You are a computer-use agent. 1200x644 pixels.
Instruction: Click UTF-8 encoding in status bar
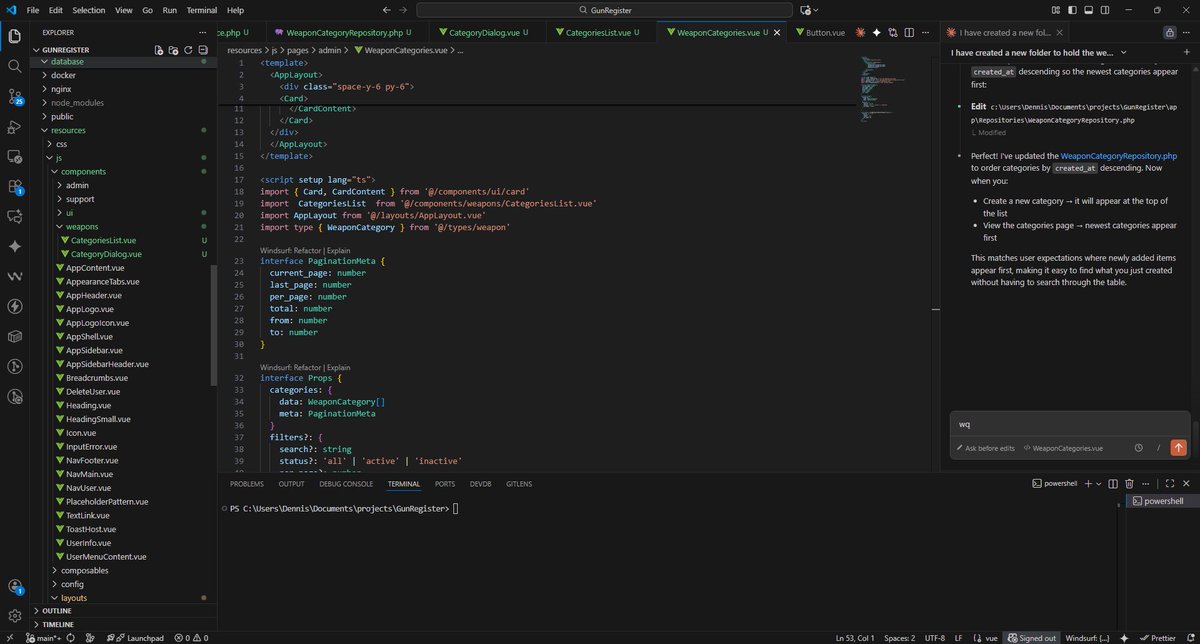[937, 637]
